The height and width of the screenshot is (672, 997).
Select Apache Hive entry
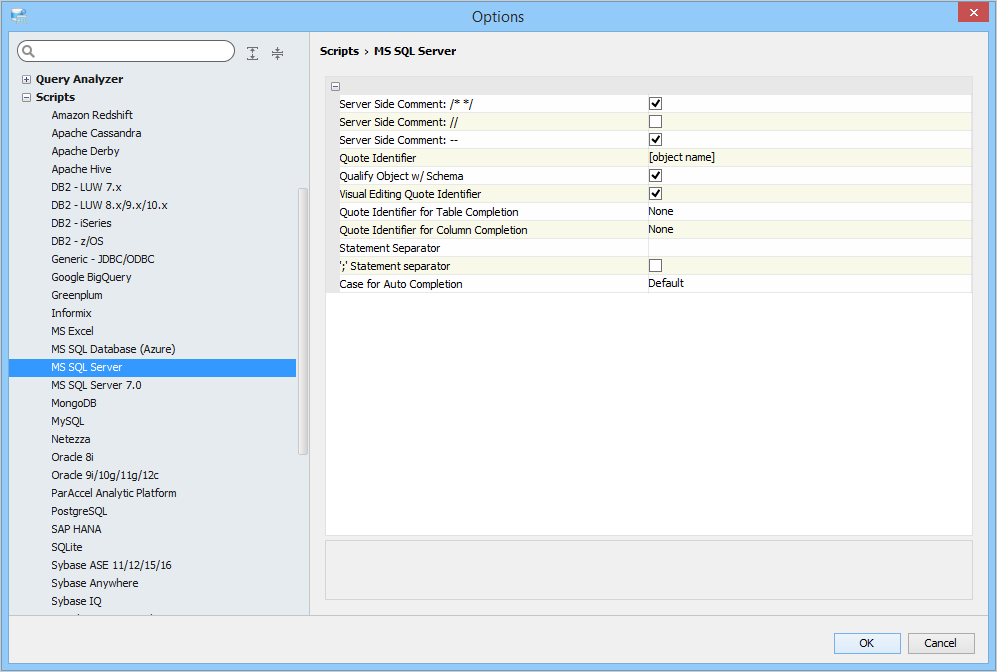(x=81, y=169)
